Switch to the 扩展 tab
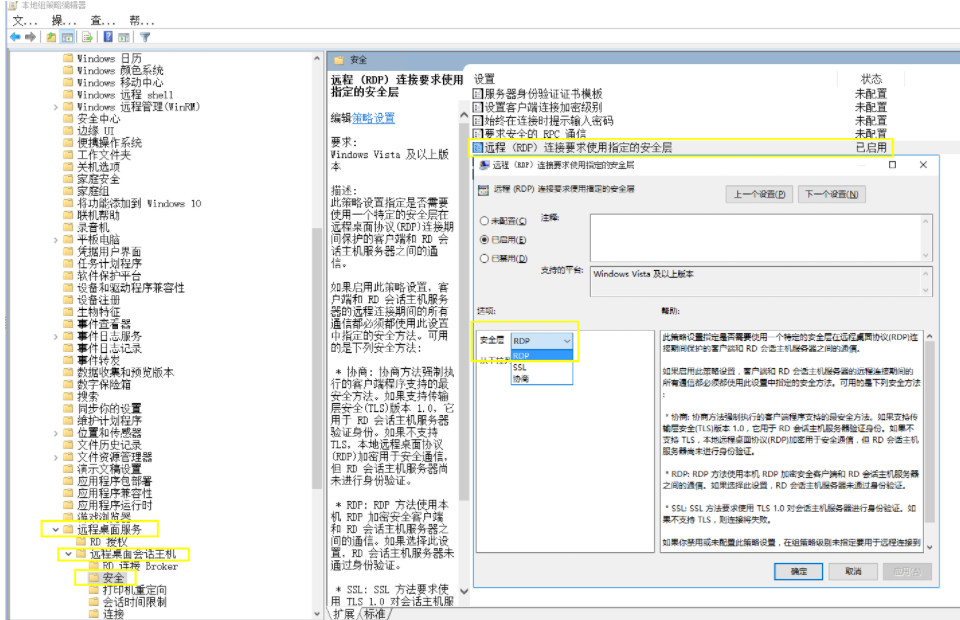 tap(344, 613)
